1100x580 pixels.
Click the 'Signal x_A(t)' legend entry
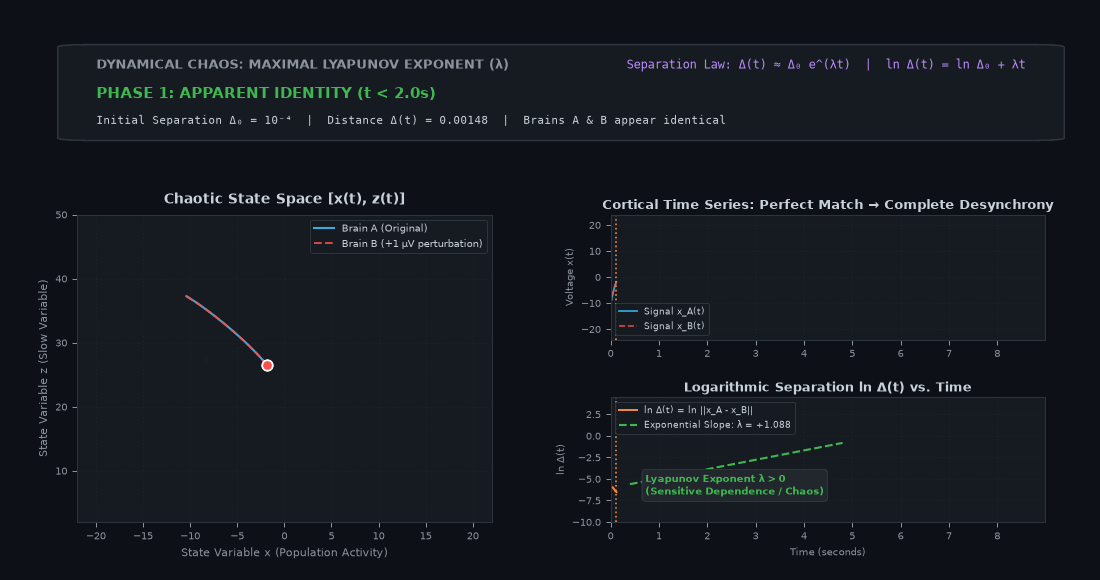(x=661, y=311)
